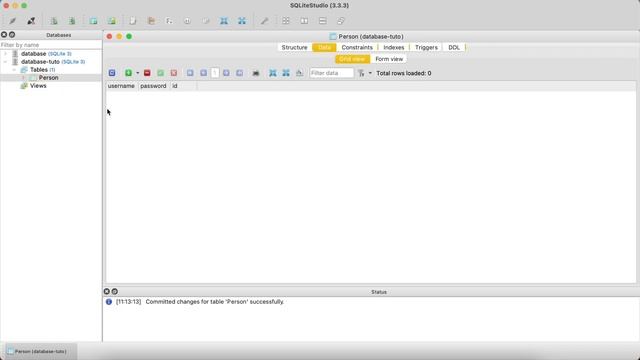This screenshot has width=640, height=360.
Task: Click the Add a database toolbar icon
Action: (53, 21)
